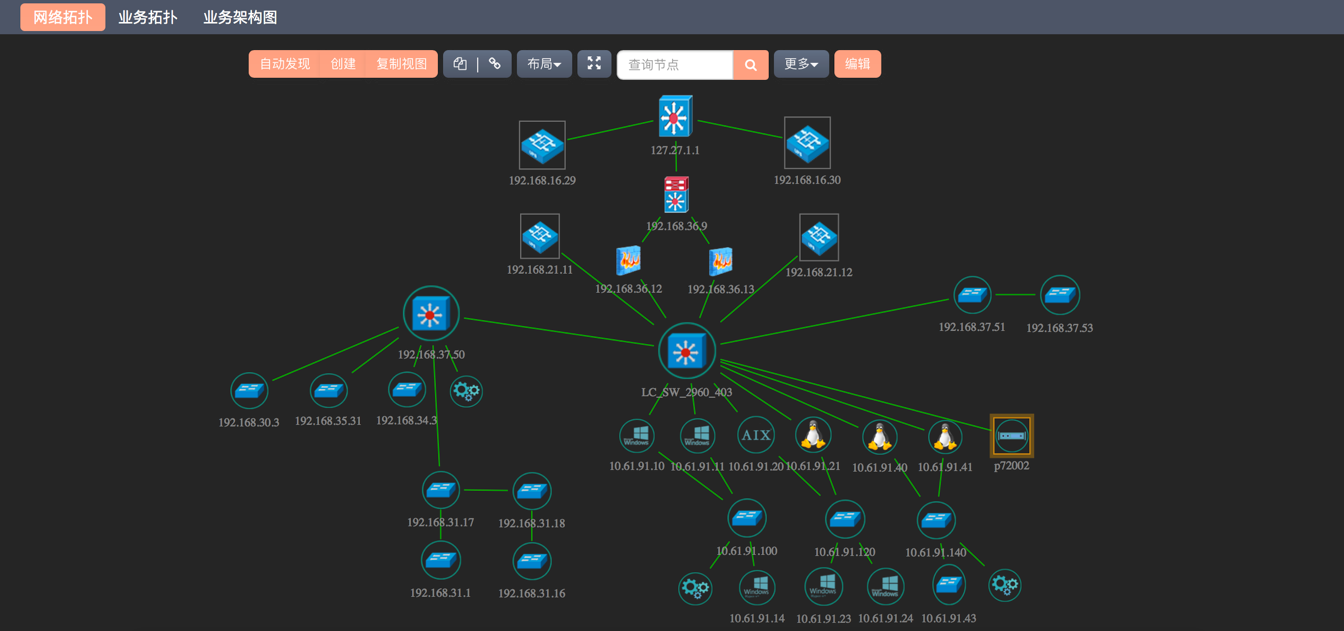Viewport: 1344px width, 631px height.
Task: Switch to the 业务拓扑 tab
Action: click(x=148, y=17)
